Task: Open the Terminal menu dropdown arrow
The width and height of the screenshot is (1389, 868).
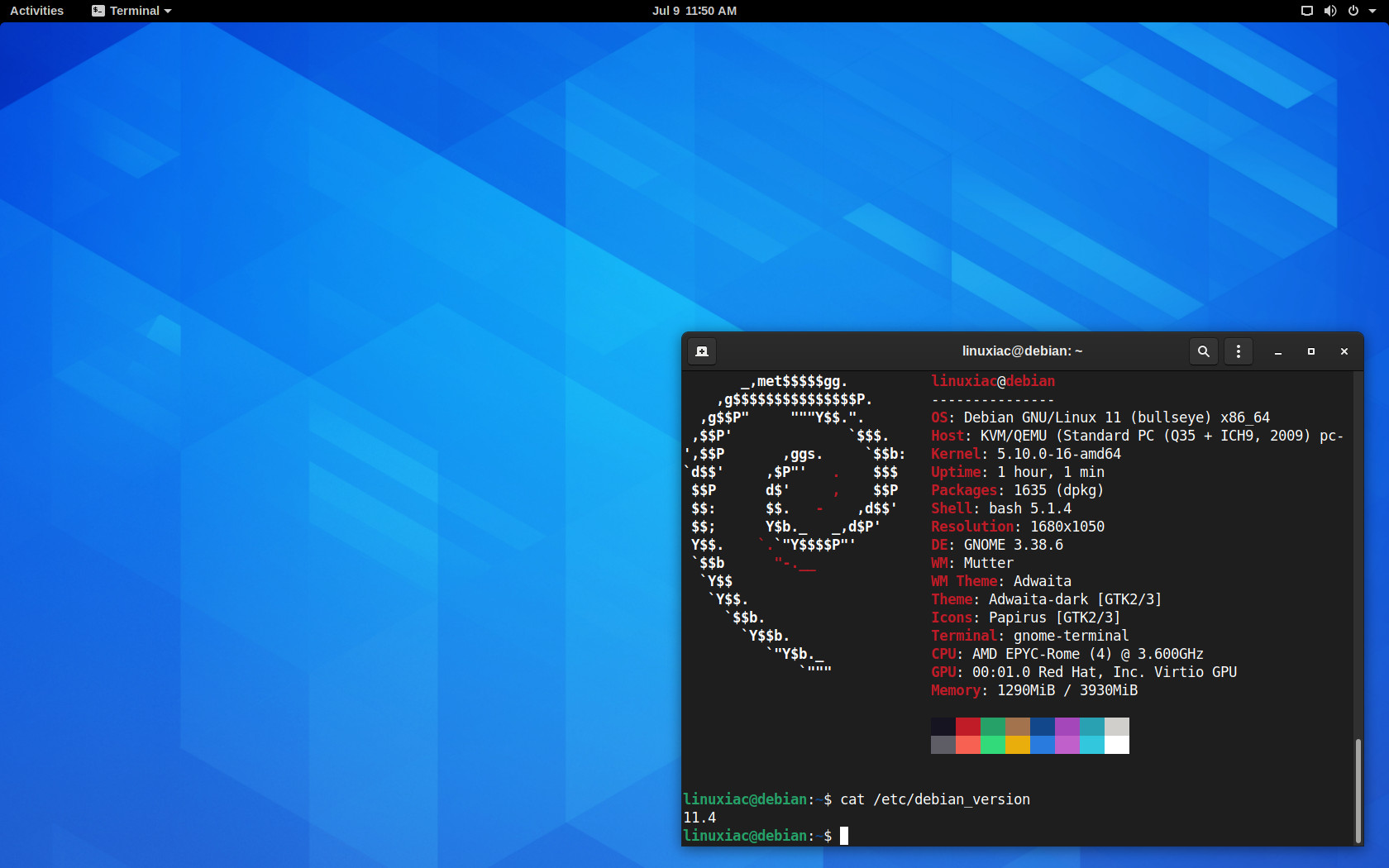Action: pyautogui.click(x=168, y=11)
